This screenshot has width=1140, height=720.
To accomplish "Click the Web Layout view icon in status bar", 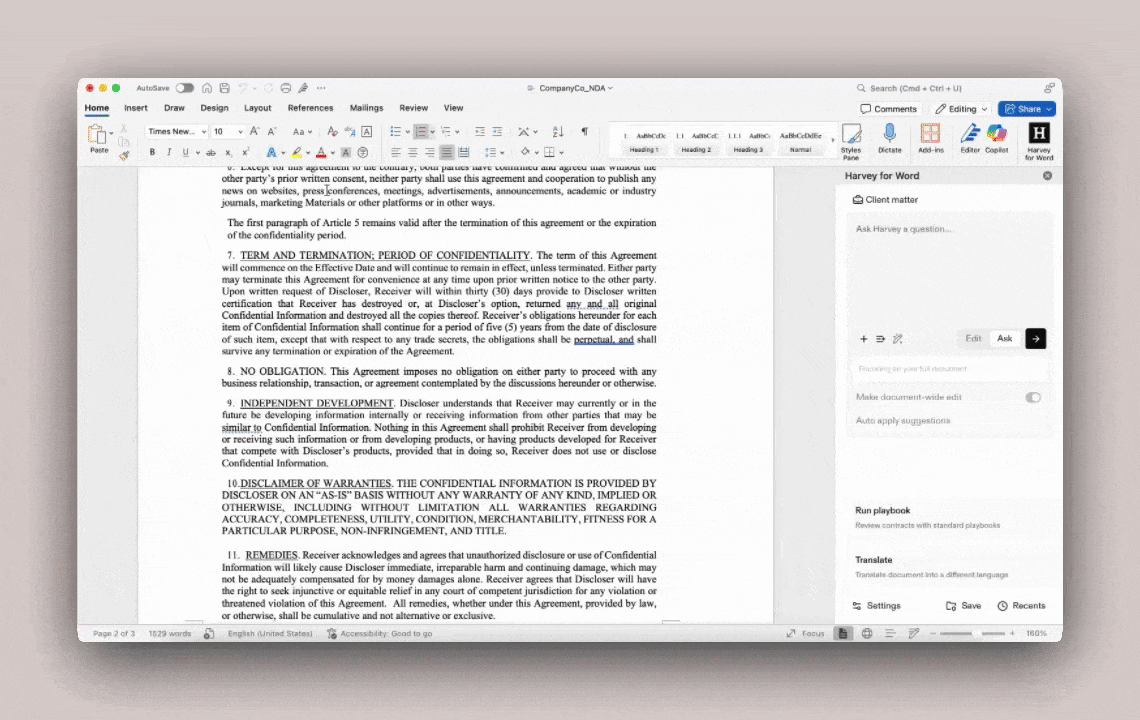I will [x=867, y=633].
